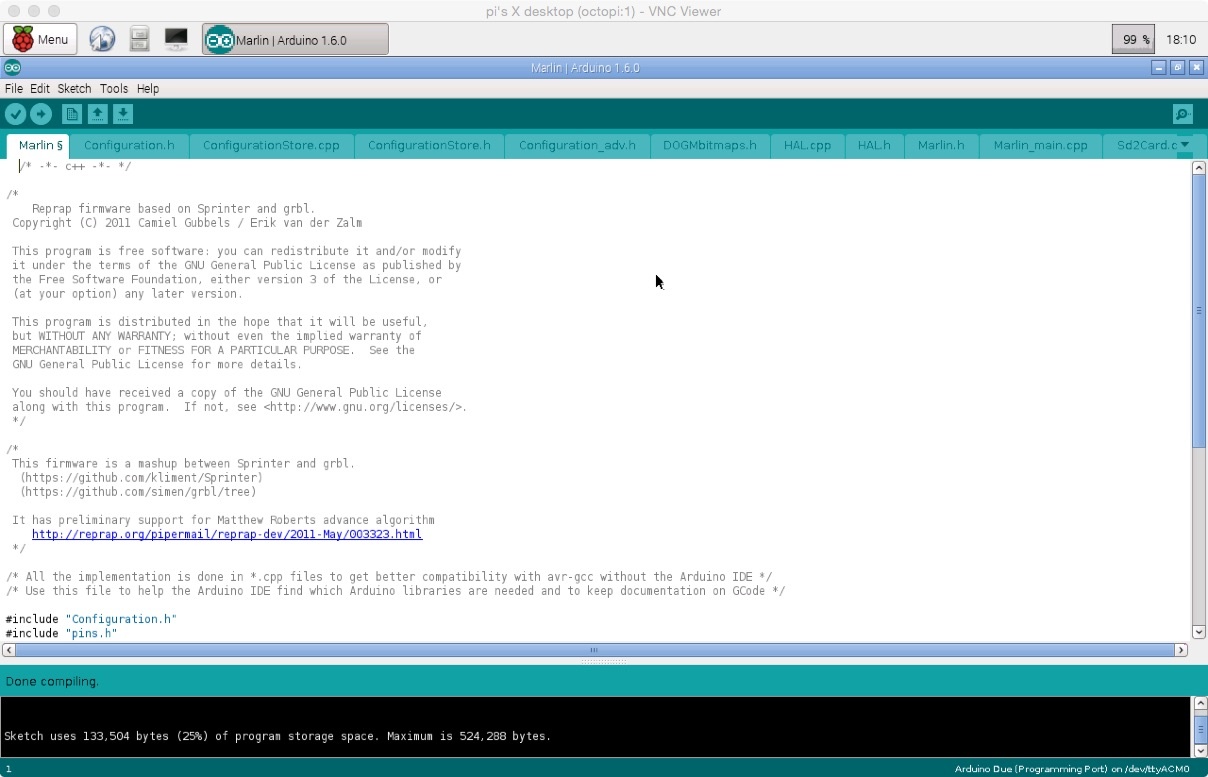
Task: Open the File menu
Action: coord(14,89)
